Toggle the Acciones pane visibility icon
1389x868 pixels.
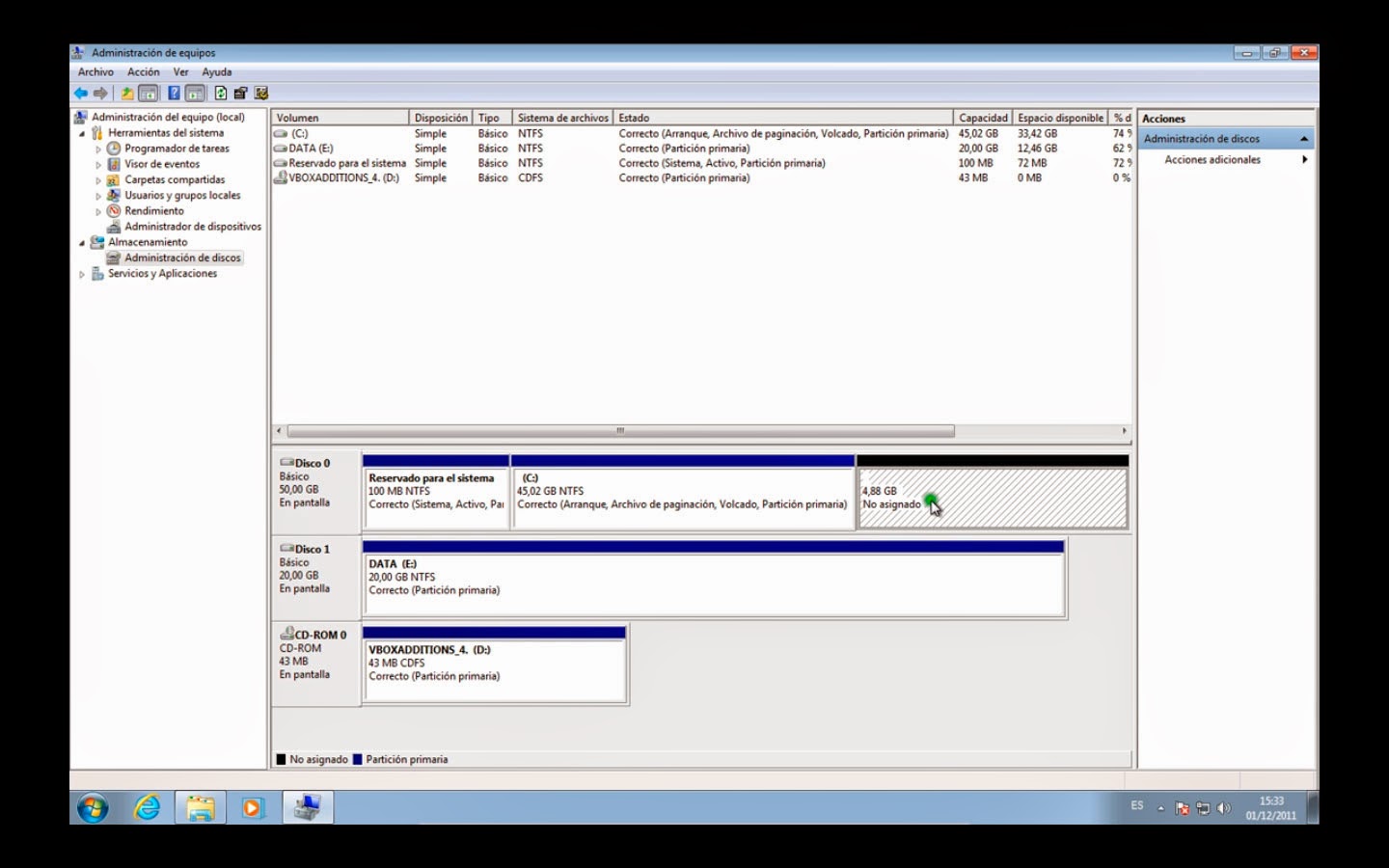point(196,93)
